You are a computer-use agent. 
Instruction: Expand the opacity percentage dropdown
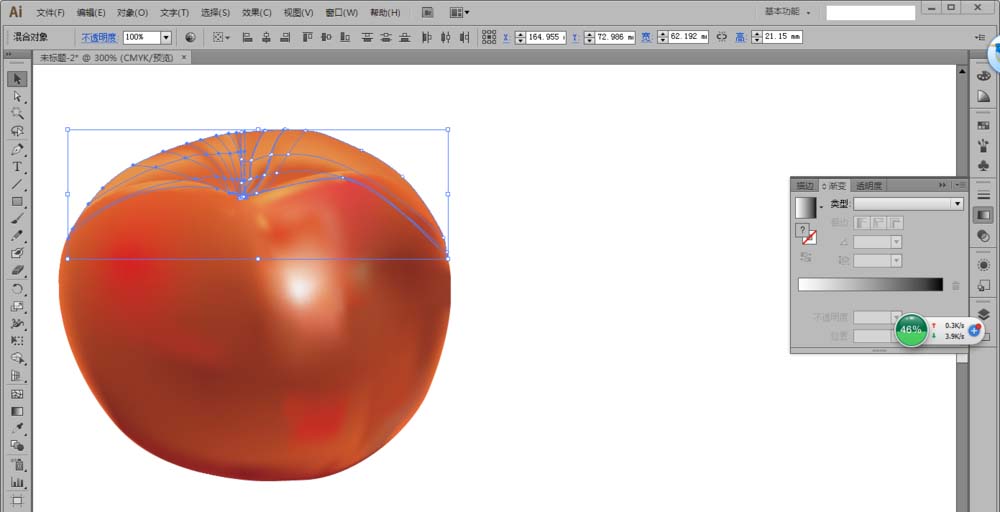(x=165, y=37)
